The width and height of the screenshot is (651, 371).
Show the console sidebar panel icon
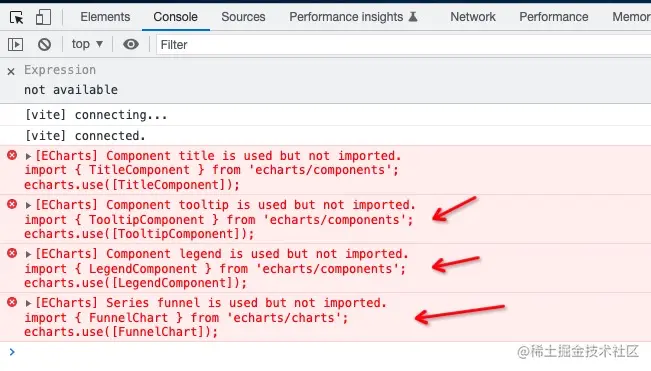pos(15,44)
